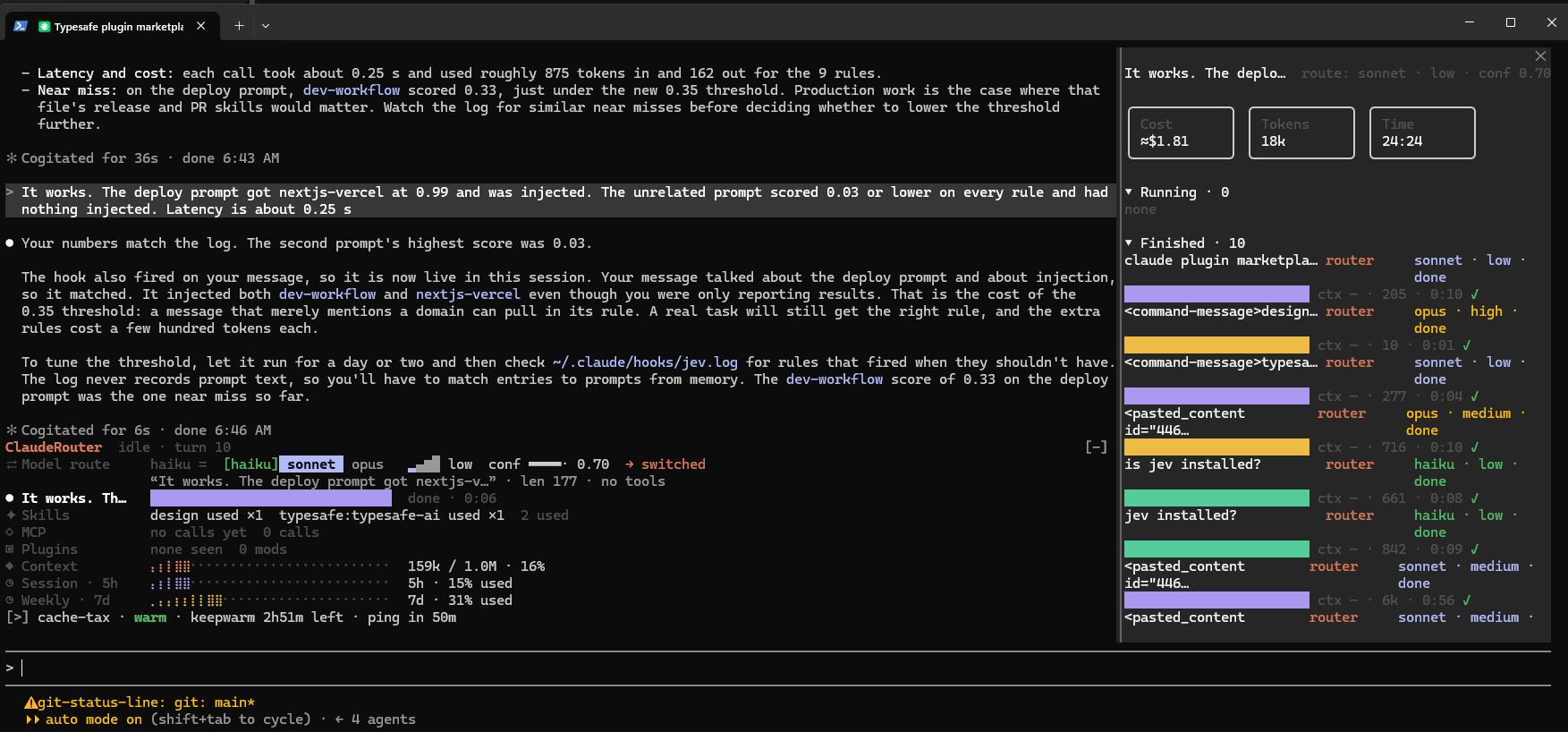
Task: Click the Skills star icon
Action: coord(11,515)
